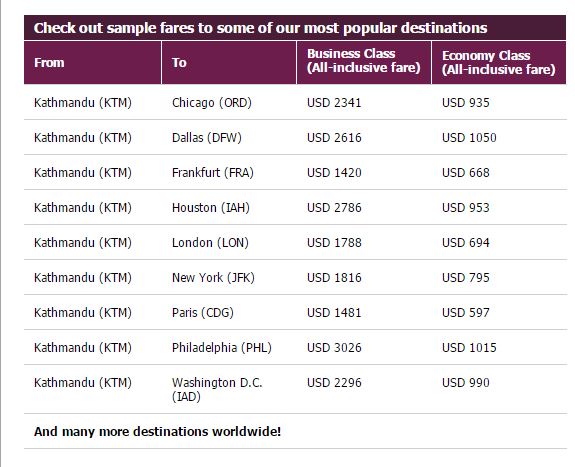Screen dimensions: 575x467
Task: Click the USD 1050 economy fare
Action: [469, 138]
